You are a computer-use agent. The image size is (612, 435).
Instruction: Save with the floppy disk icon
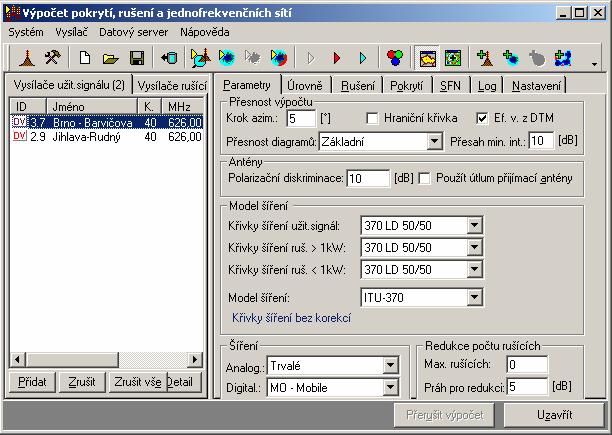click(137, 58)
